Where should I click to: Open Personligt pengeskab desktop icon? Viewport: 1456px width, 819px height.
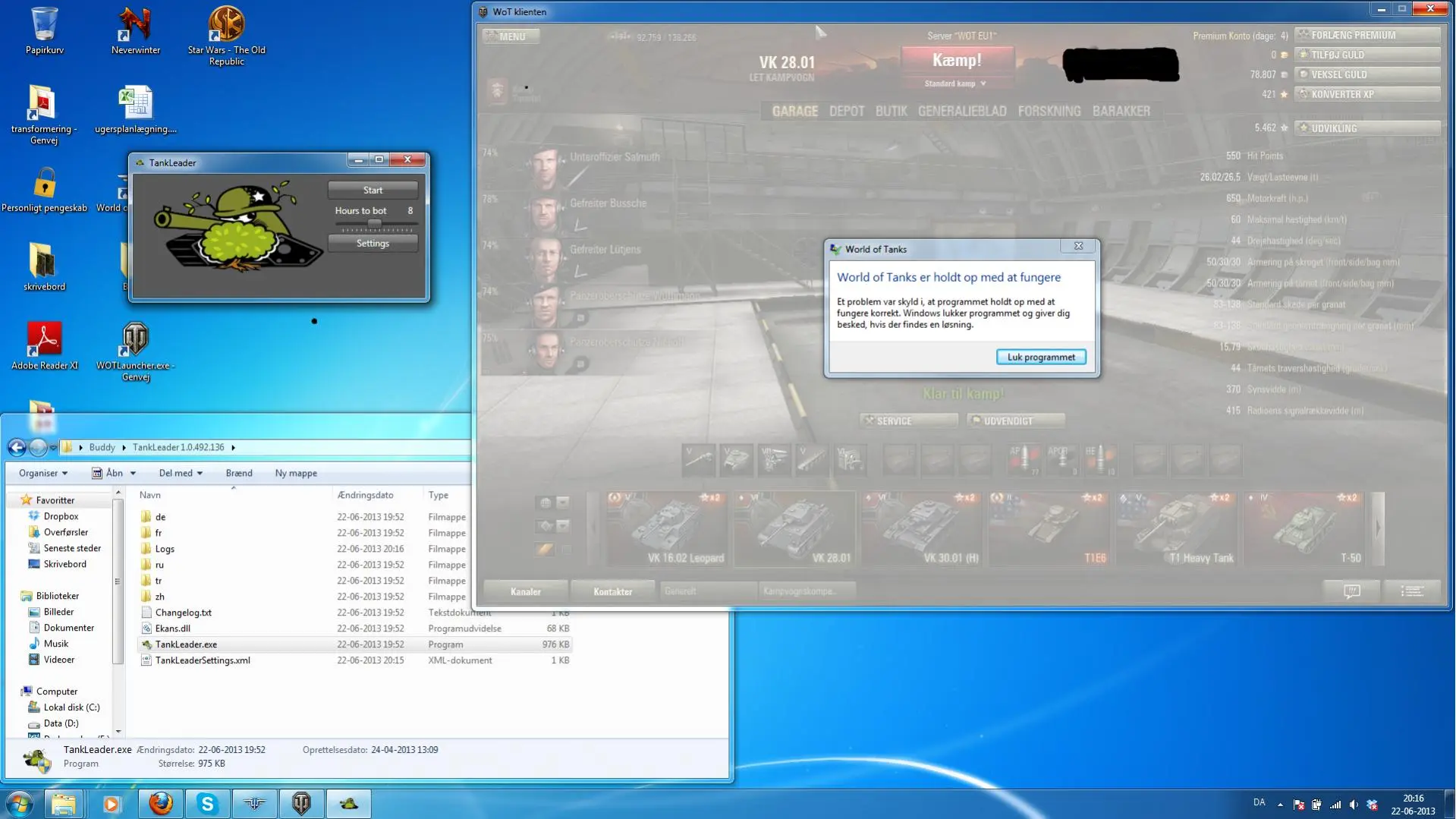pyautogui.click(x=44, y=190)
